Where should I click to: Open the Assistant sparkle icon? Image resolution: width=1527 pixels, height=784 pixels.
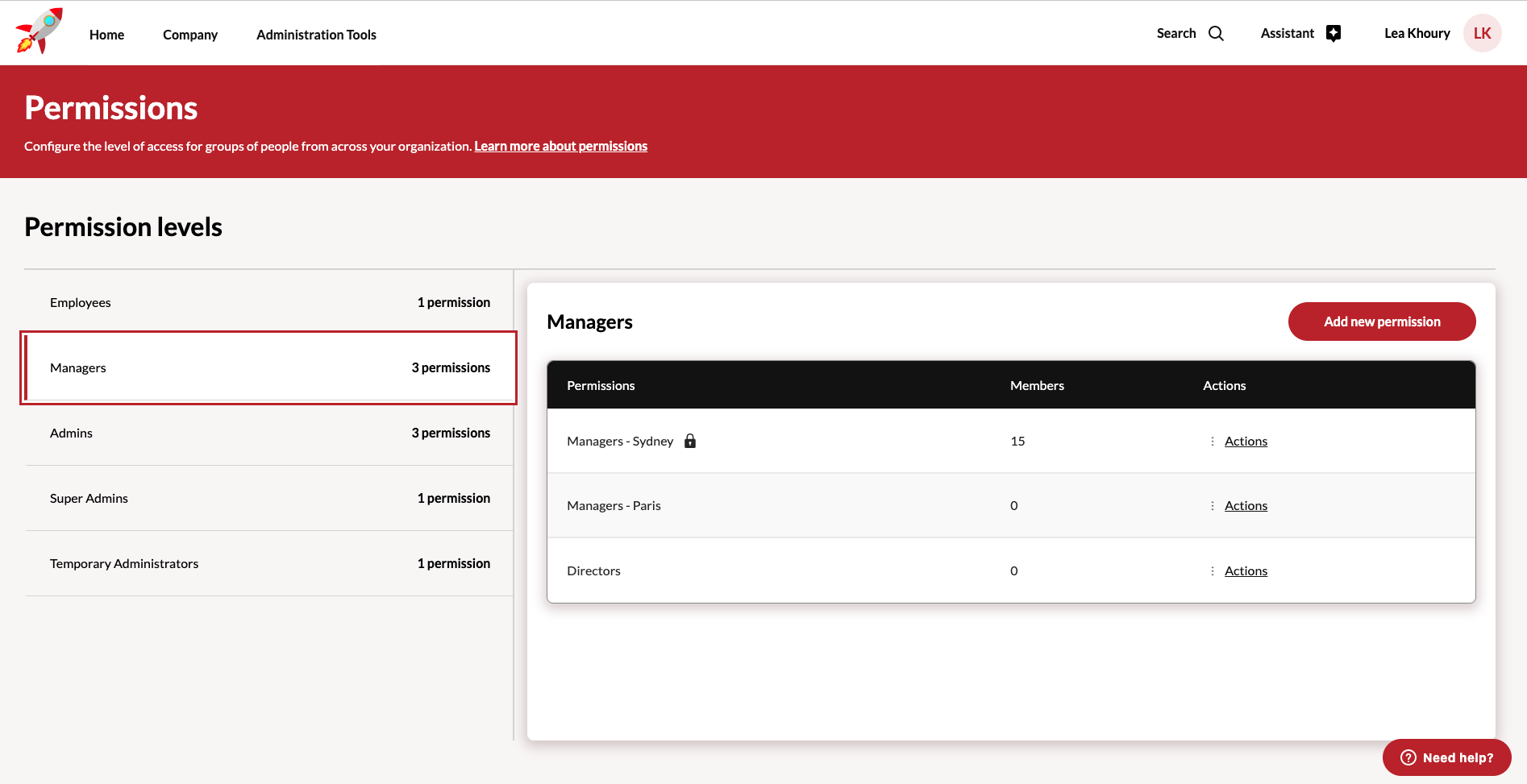point(1334,34)
